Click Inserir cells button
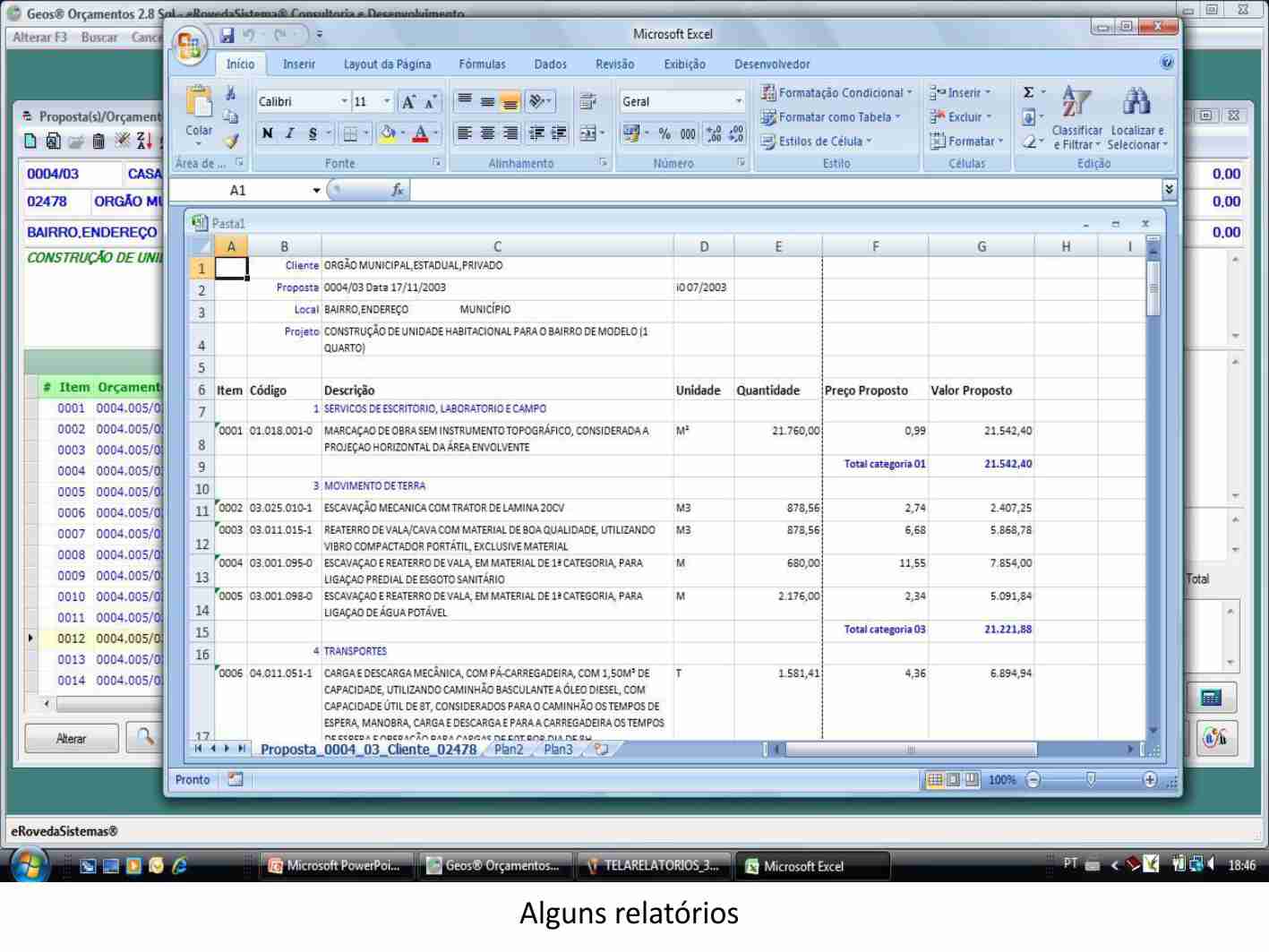The image size is (1269, 952). [x=961, y=93]
